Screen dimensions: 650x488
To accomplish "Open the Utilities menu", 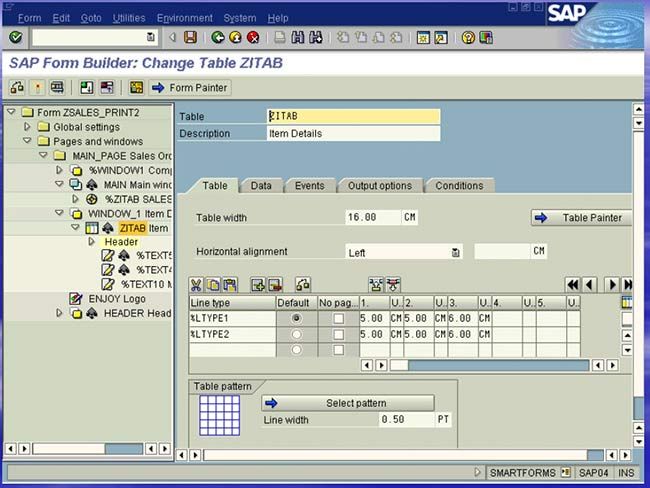I will (x=129, y=18).
